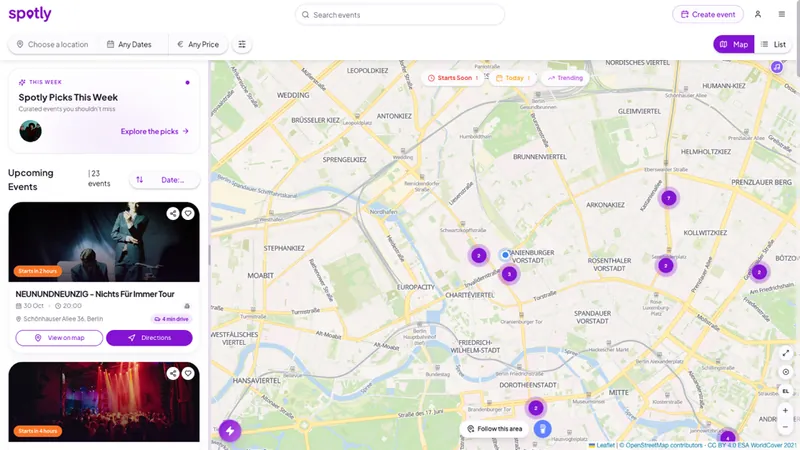Viewport: 800px width, 450px height.
Task: Open NEUNUNDNEUNZIG – Nichts Für Immer Tour title
Action: click(95, 294)
